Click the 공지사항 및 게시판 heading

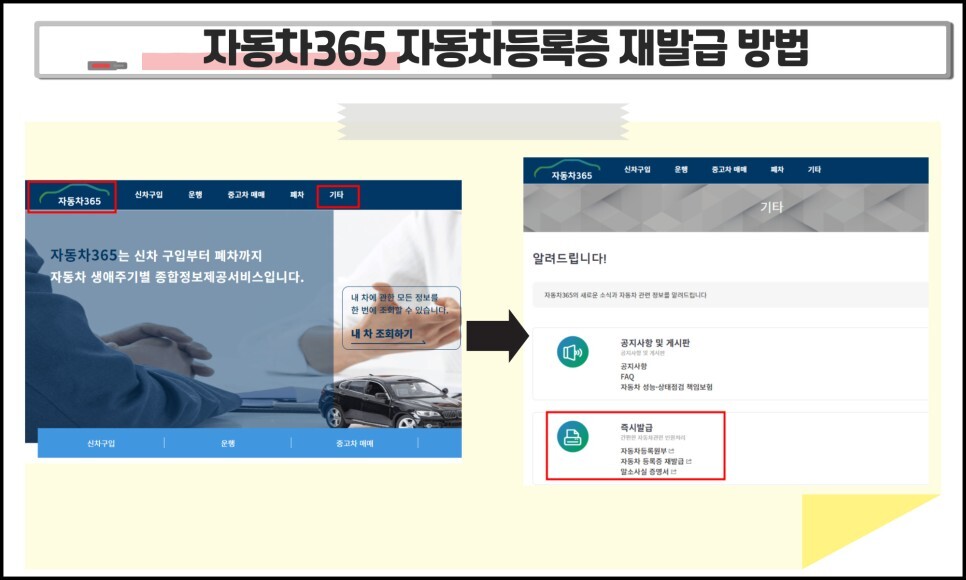tap(655, 343)
